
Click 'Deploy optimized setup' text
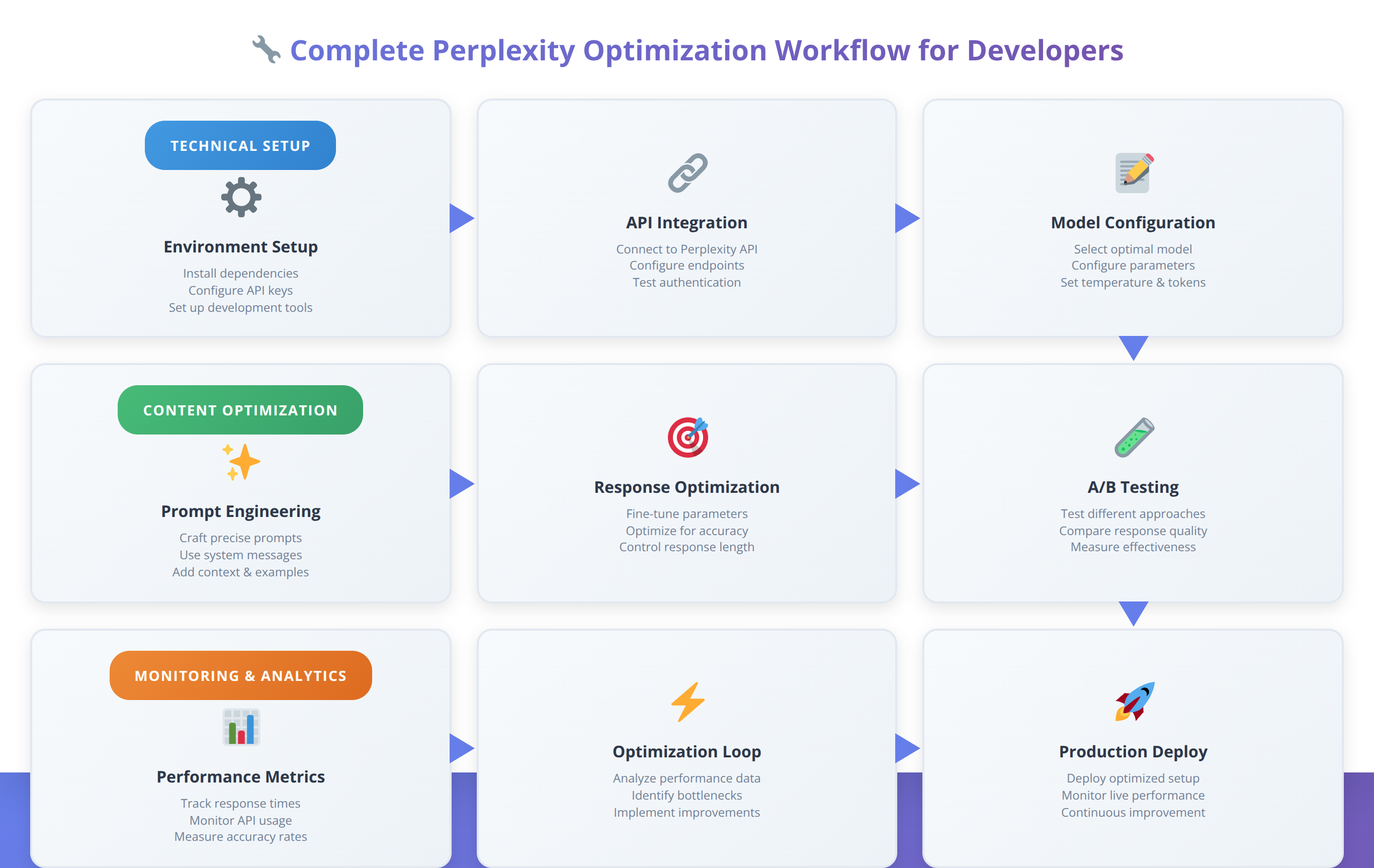[x=1133, y=778]
